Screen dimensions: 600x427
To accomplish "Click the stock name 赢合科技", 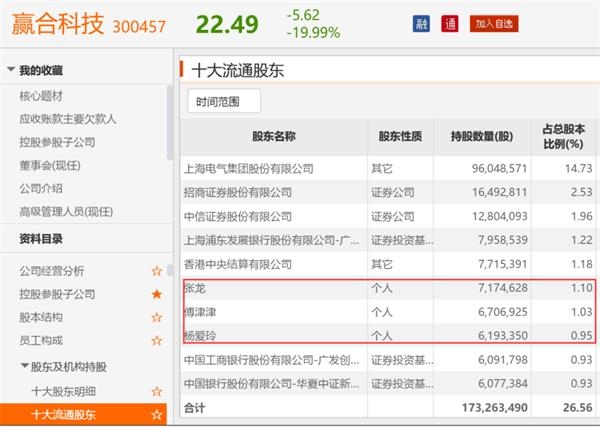I will click(57, 24).
